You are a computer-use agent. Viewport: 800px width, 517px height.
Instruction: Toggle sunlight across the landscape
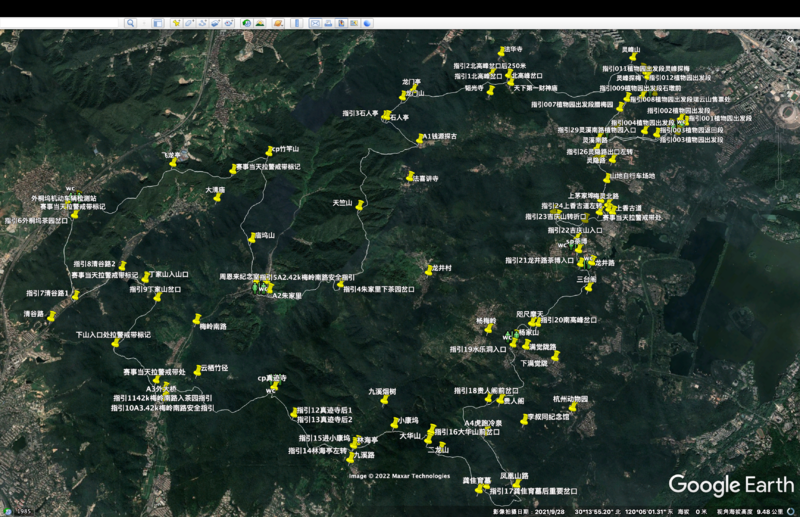260,22
